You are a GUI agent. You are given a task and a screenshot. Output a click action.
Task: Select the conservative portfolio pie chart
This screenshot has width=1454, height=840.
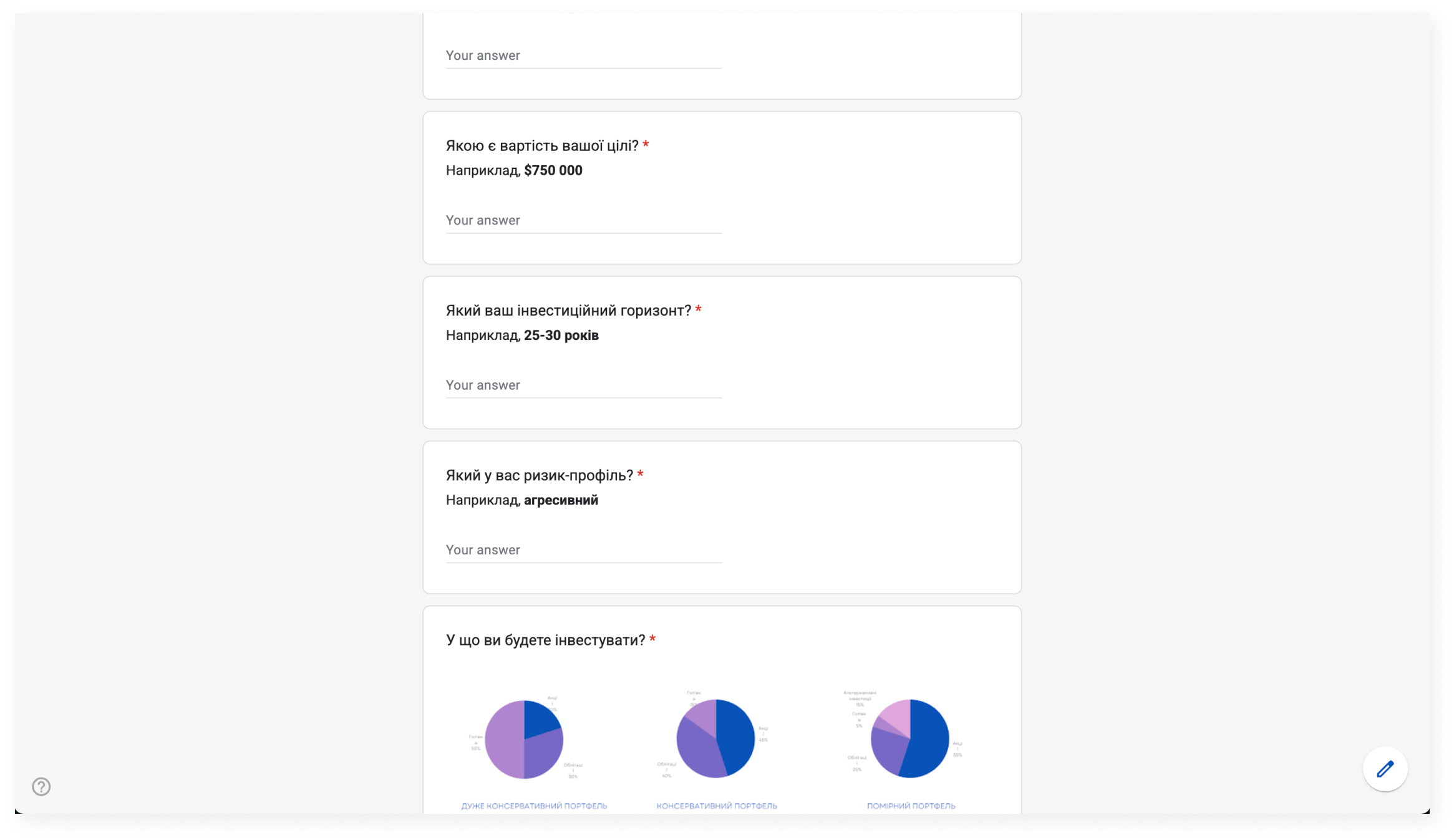[715, 739]
